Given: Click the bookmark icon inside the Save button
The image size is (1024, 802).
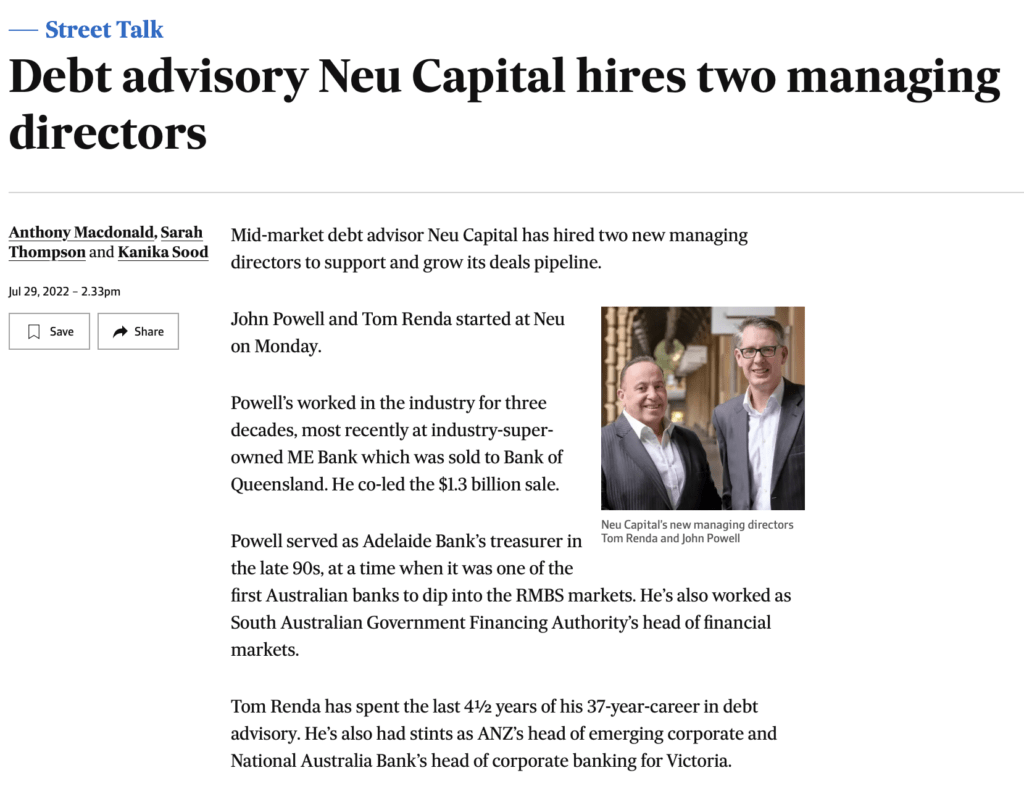Looking at the screenshot, I should point(35,331).
